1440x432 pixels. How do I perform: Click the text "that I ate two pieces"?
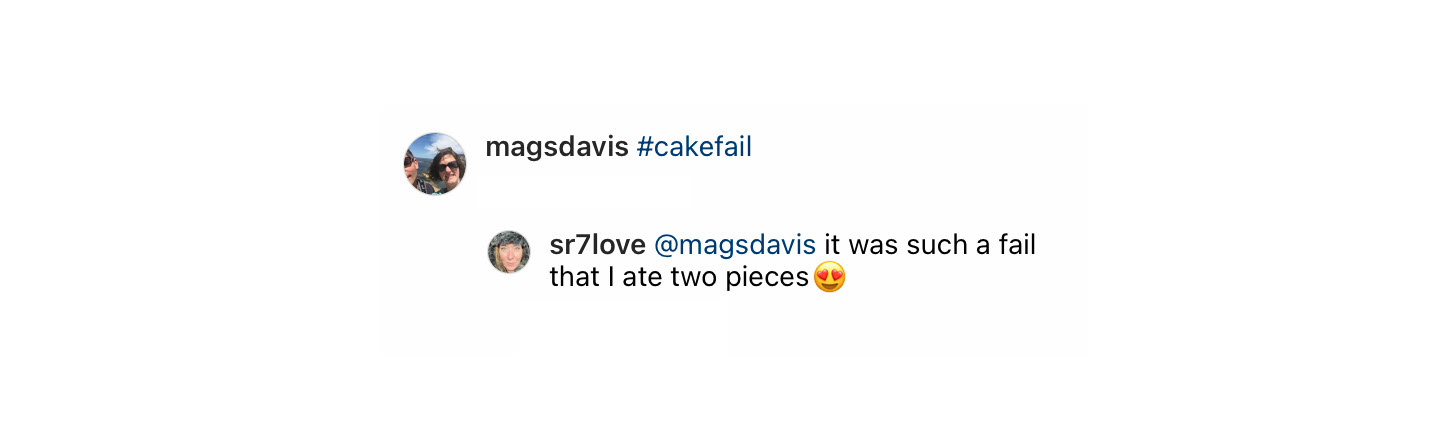pyautogui.click(x=679, y=277)
